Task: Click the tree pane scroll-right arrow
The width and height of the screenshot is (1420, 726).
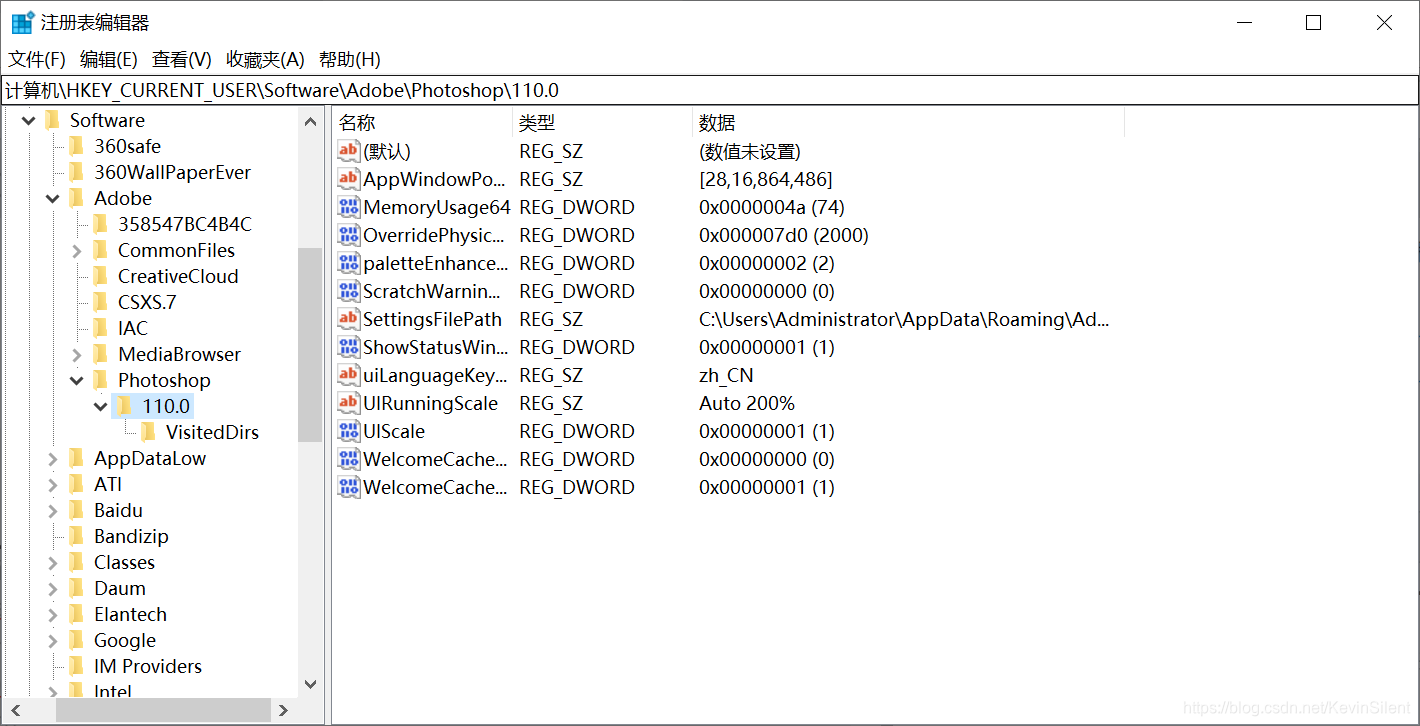Action: point(284,710)
